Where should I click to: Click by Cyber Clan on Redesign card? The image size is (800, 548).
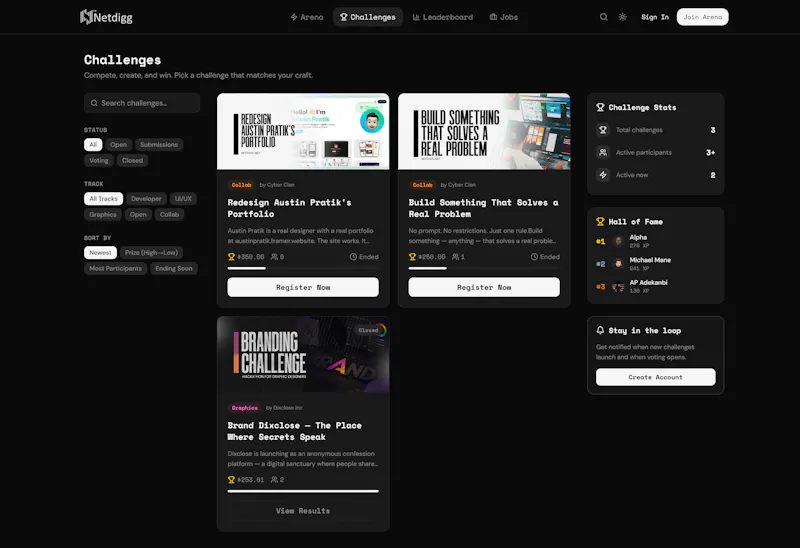coord(277,185)
